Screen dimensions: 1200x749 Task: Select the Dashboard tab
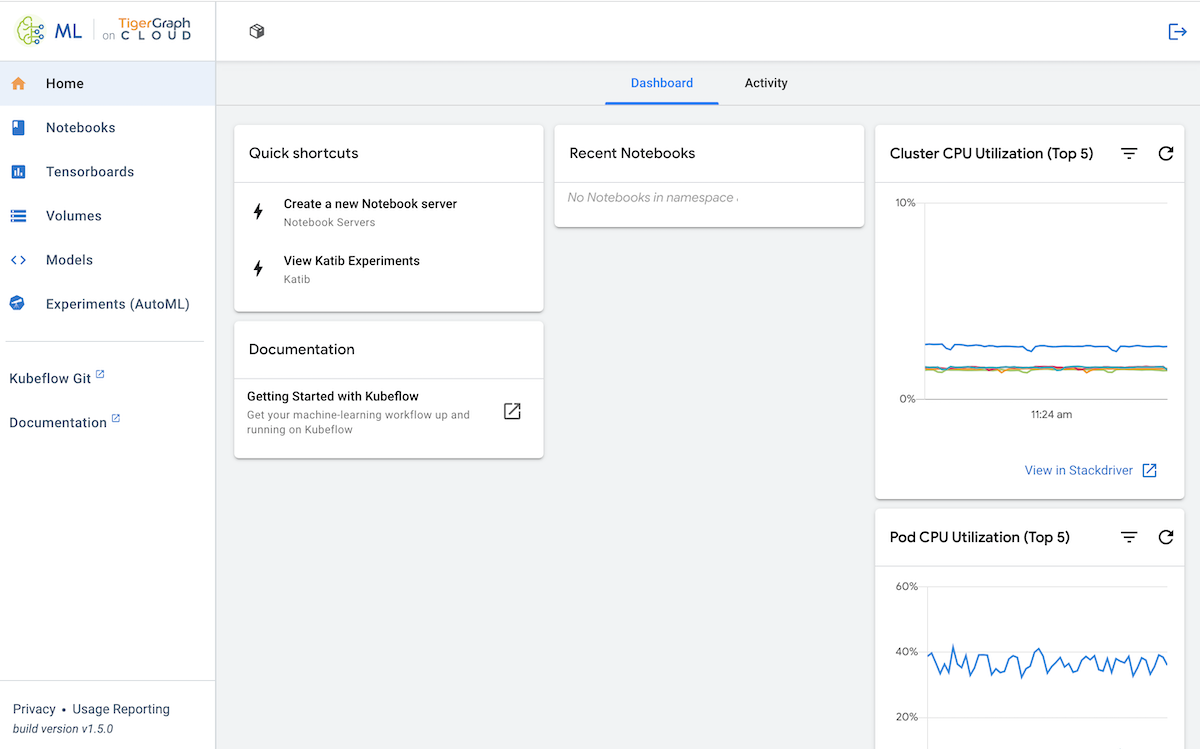661,83
